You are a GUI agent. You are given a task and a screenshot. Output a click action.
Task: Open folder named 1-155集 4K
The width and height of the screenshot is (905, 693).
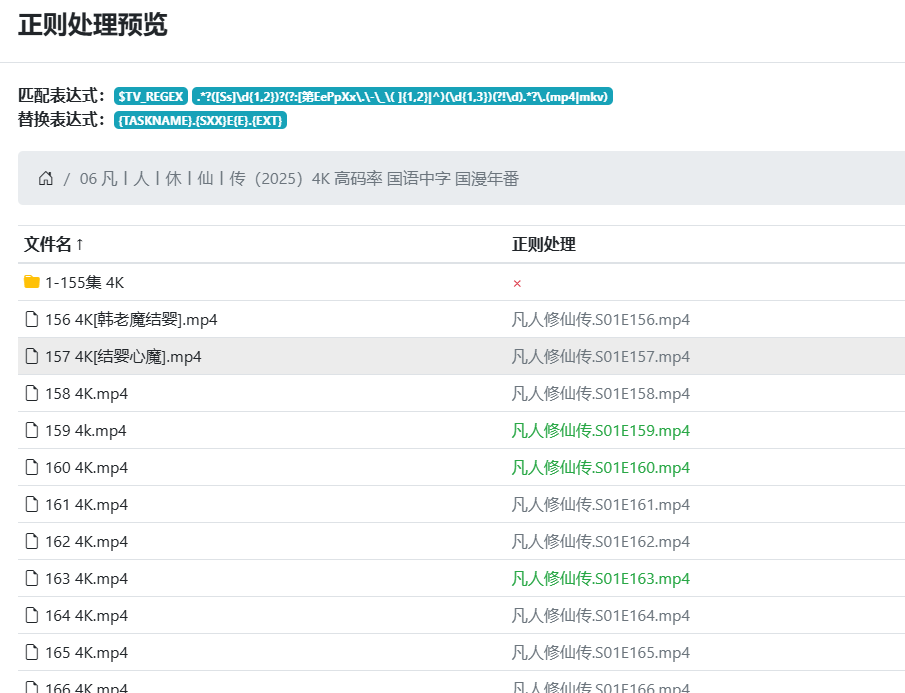84,283
